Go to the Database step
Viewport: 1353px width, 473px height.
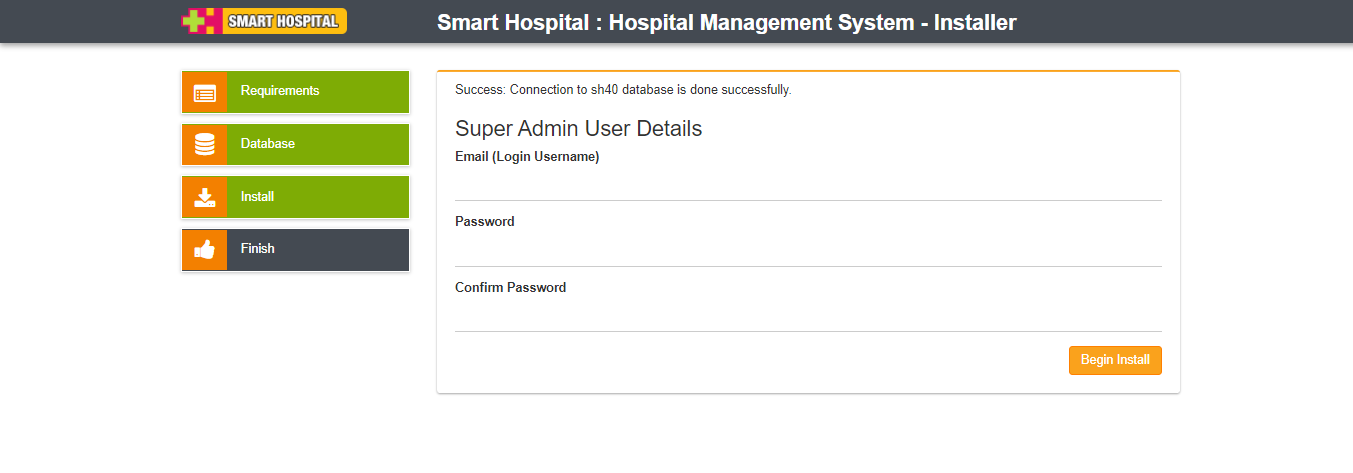pos(268,144)
